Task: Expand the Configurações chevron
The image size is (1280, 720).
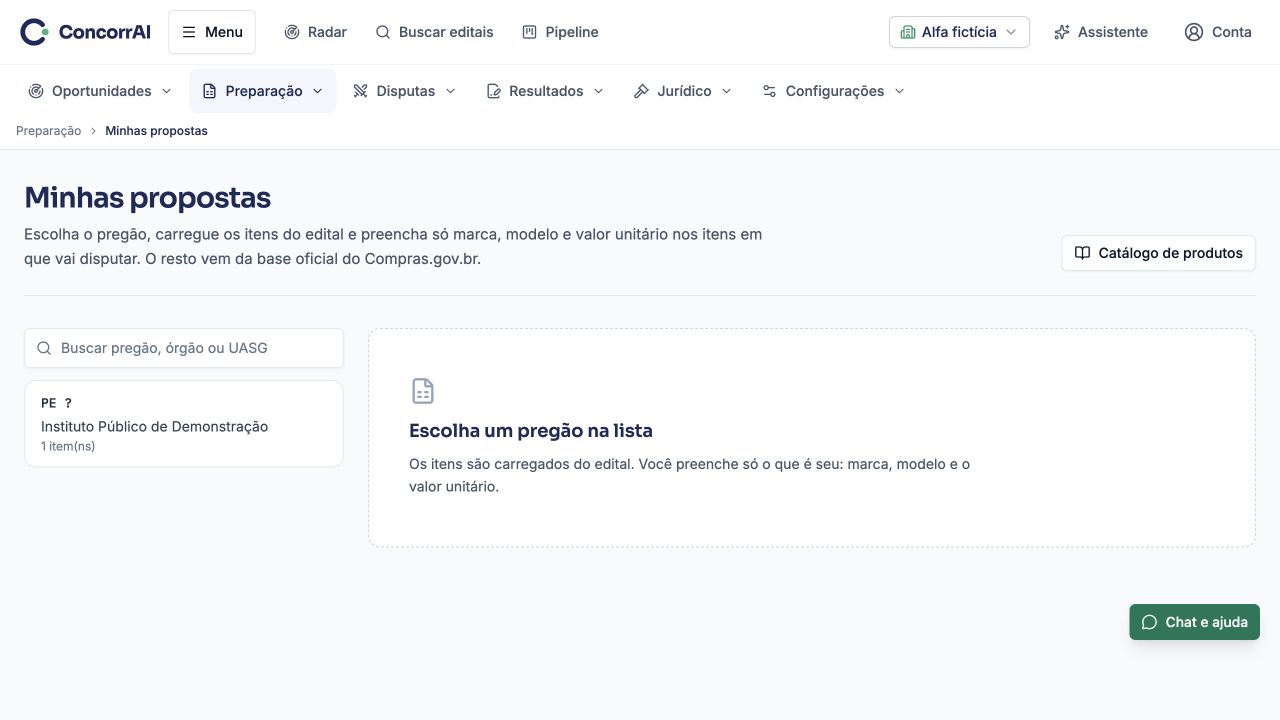Action: point(899,91)
